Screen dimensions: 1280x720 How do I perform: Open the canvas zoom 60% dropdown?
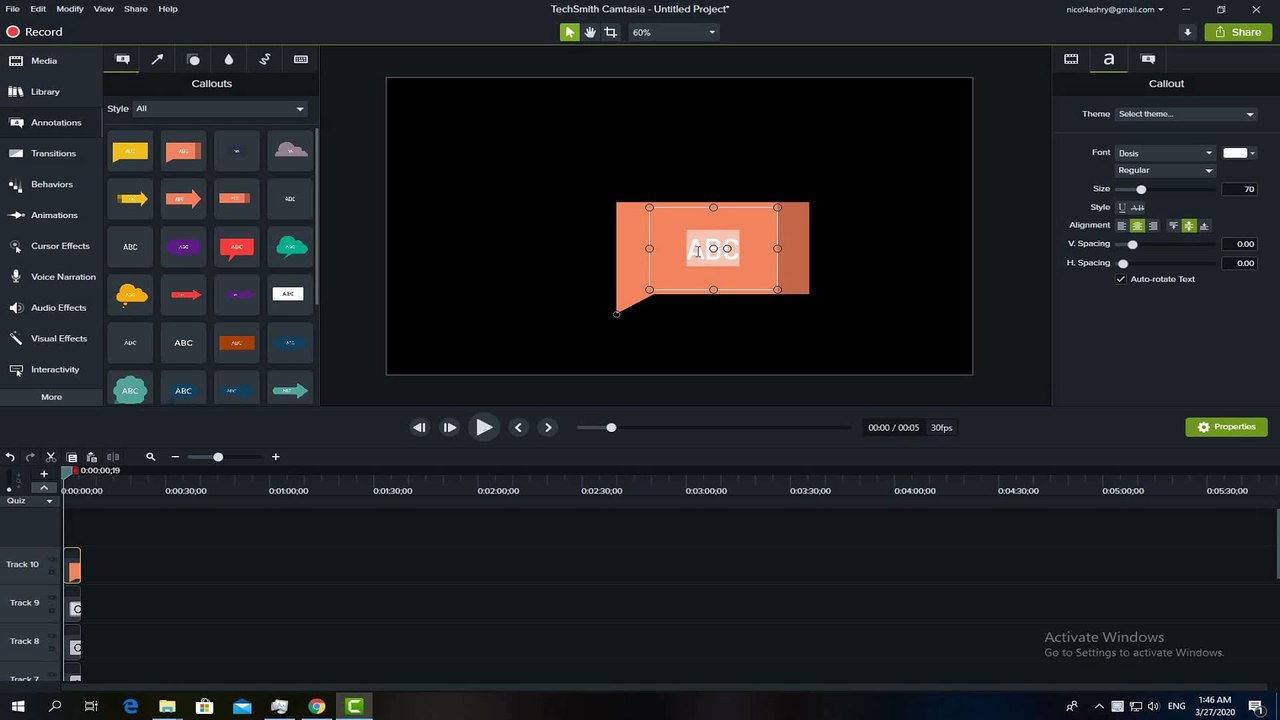coord(673,32)
